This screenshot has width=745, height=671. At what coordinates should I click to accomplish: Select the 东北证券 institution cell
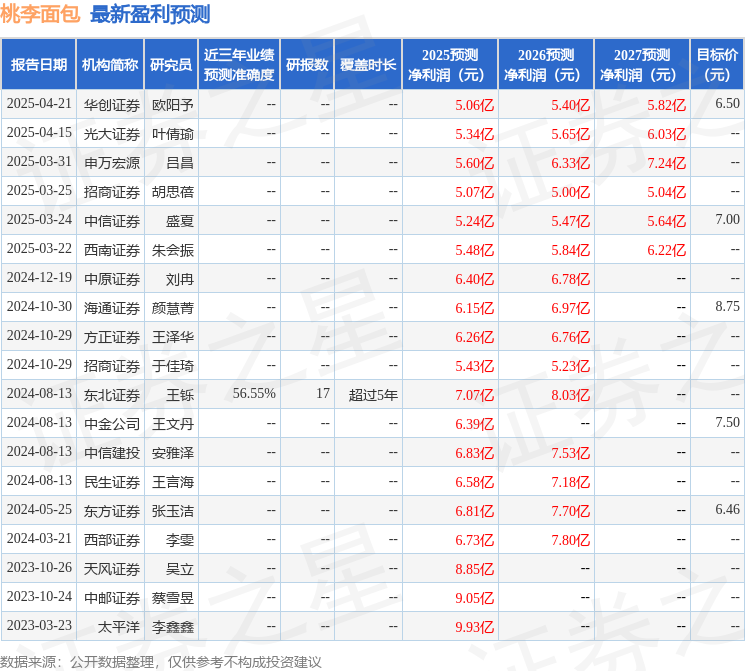pos(112,395)
